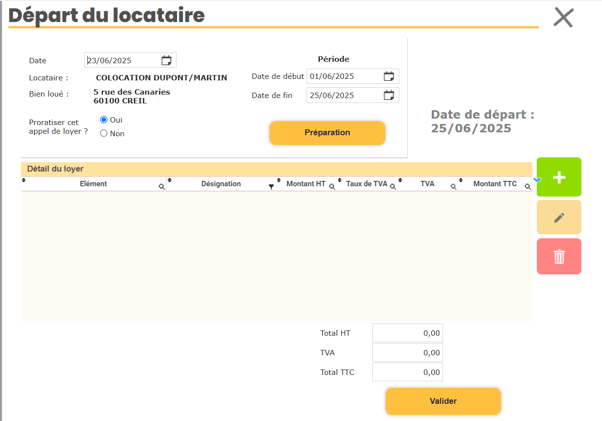Click the Préparation button
The image size is (602, 421).
pyautogui.click(x=327, y=133)
